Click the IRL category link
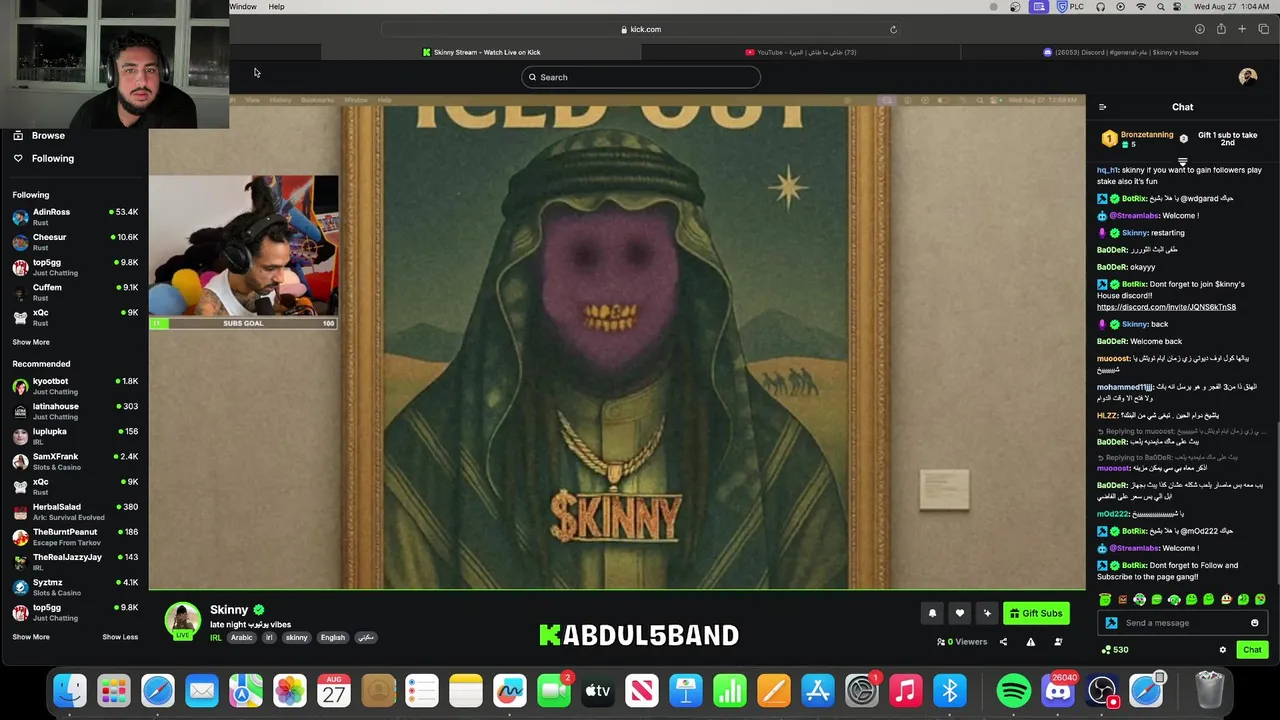The width and height of the screenshot is (1280, 720). (x=216, y=638)
